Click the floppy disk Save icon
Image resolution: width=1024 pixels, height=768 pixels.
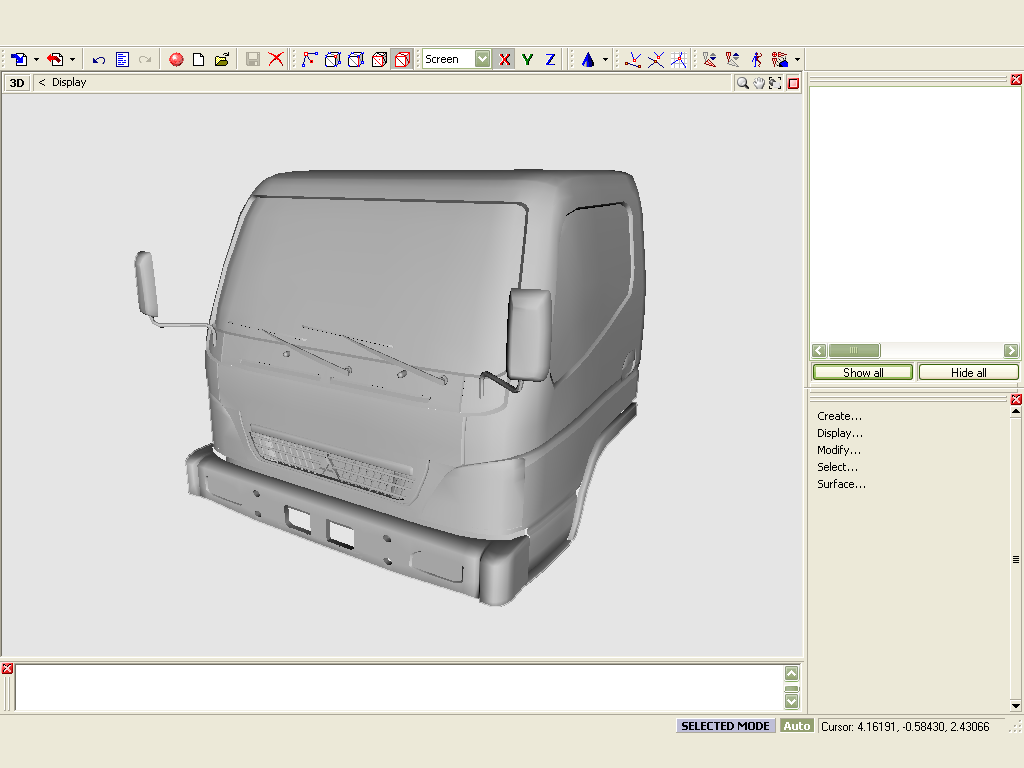point(253,59)
